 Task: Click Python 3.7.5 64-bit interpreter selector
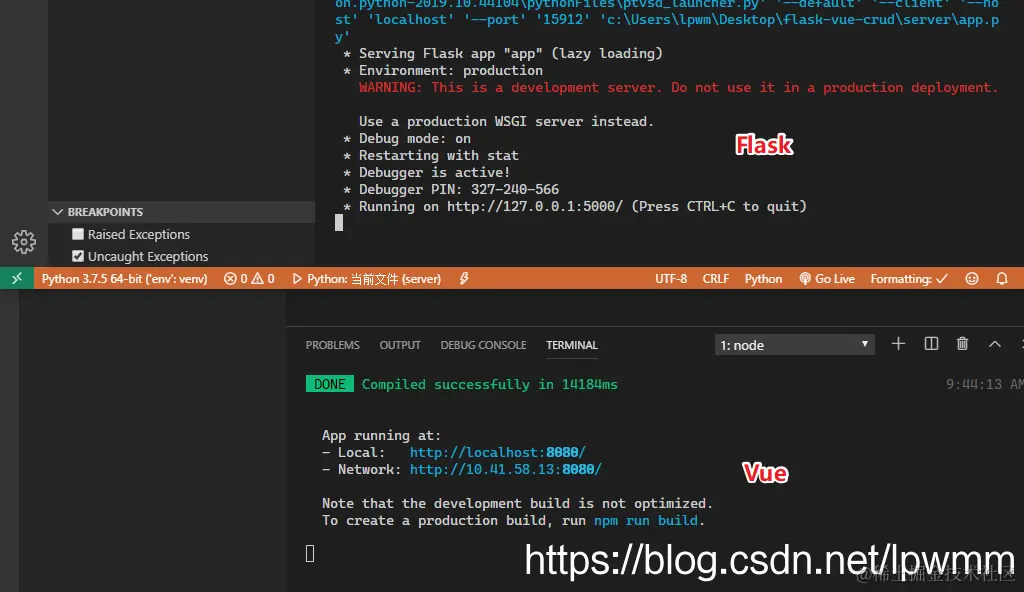coord(124,278)
